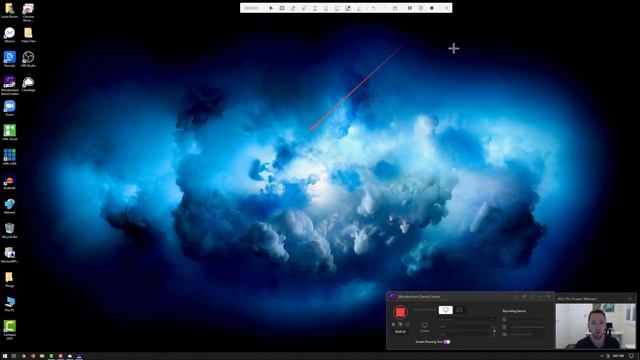Open the CloudApp desktop shortcut
640x360 pixels.
tap(28, 84)
